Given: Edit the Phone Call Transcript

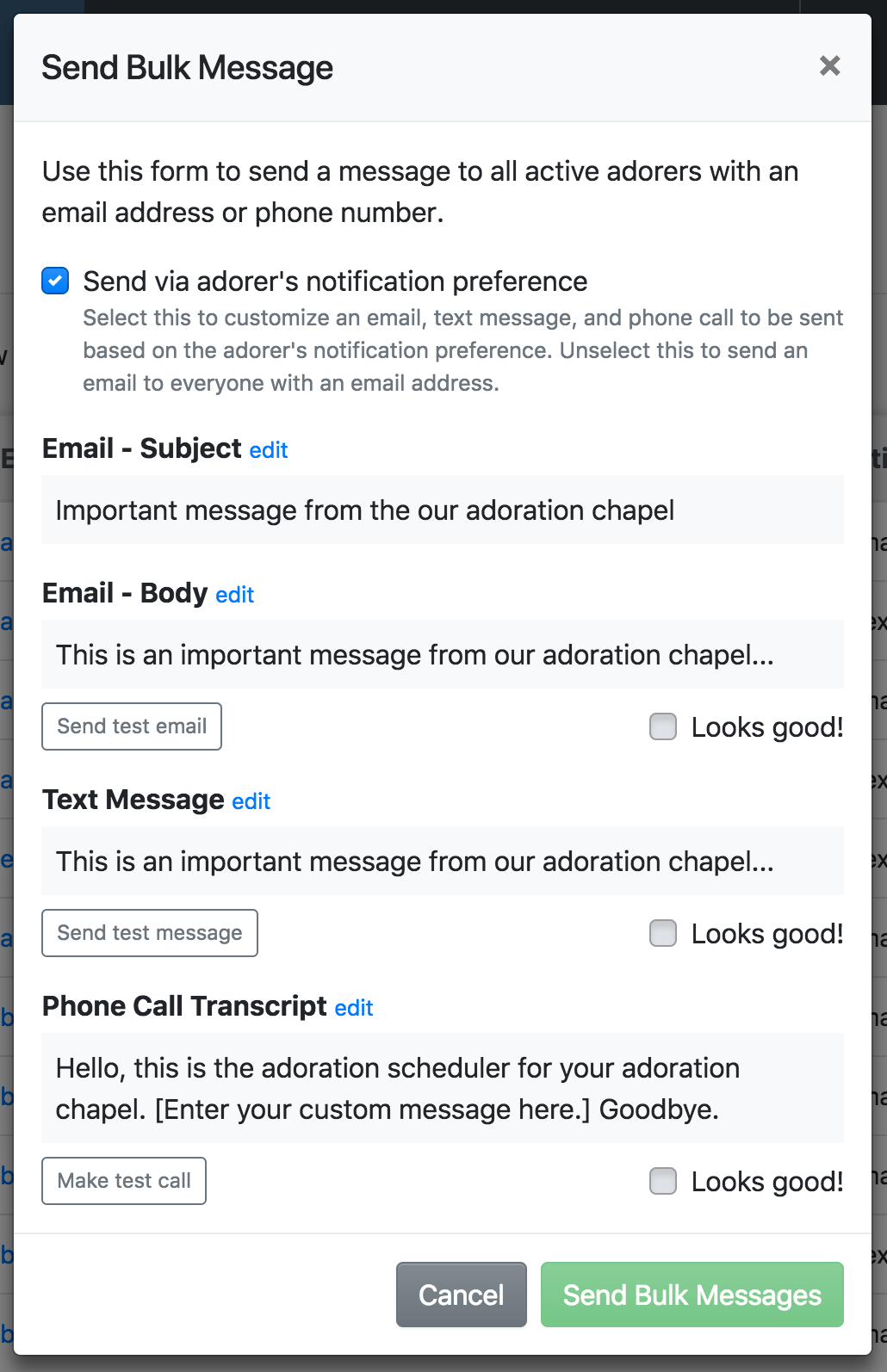Looking at the screenshot, I should [353, 1008].
